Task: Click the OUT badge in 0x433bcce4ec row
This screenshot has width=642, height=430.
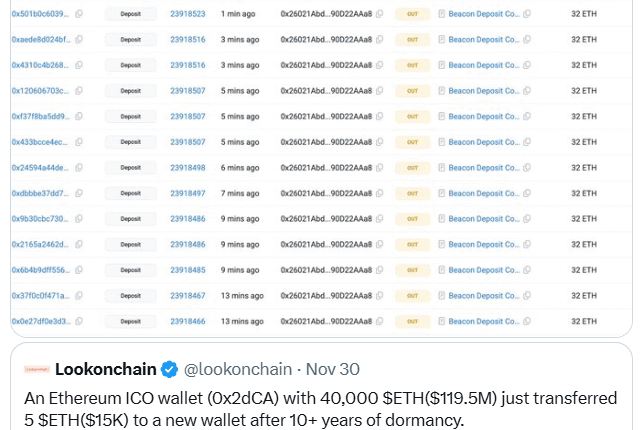Action: click(410, 142)
